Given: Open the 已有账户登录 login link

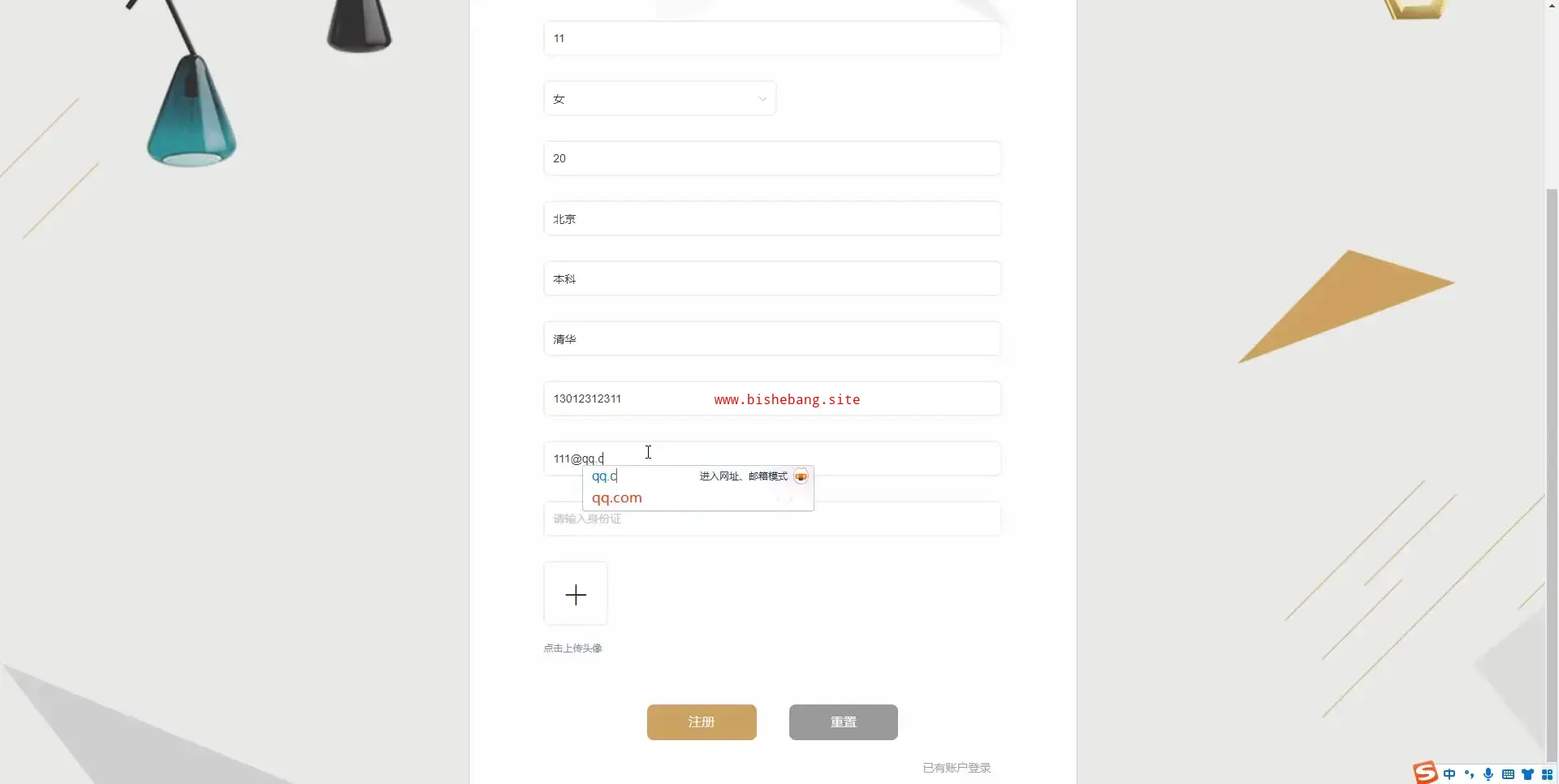Looking at the screenshot, I should pyautogui.click(x=957, y=768).
